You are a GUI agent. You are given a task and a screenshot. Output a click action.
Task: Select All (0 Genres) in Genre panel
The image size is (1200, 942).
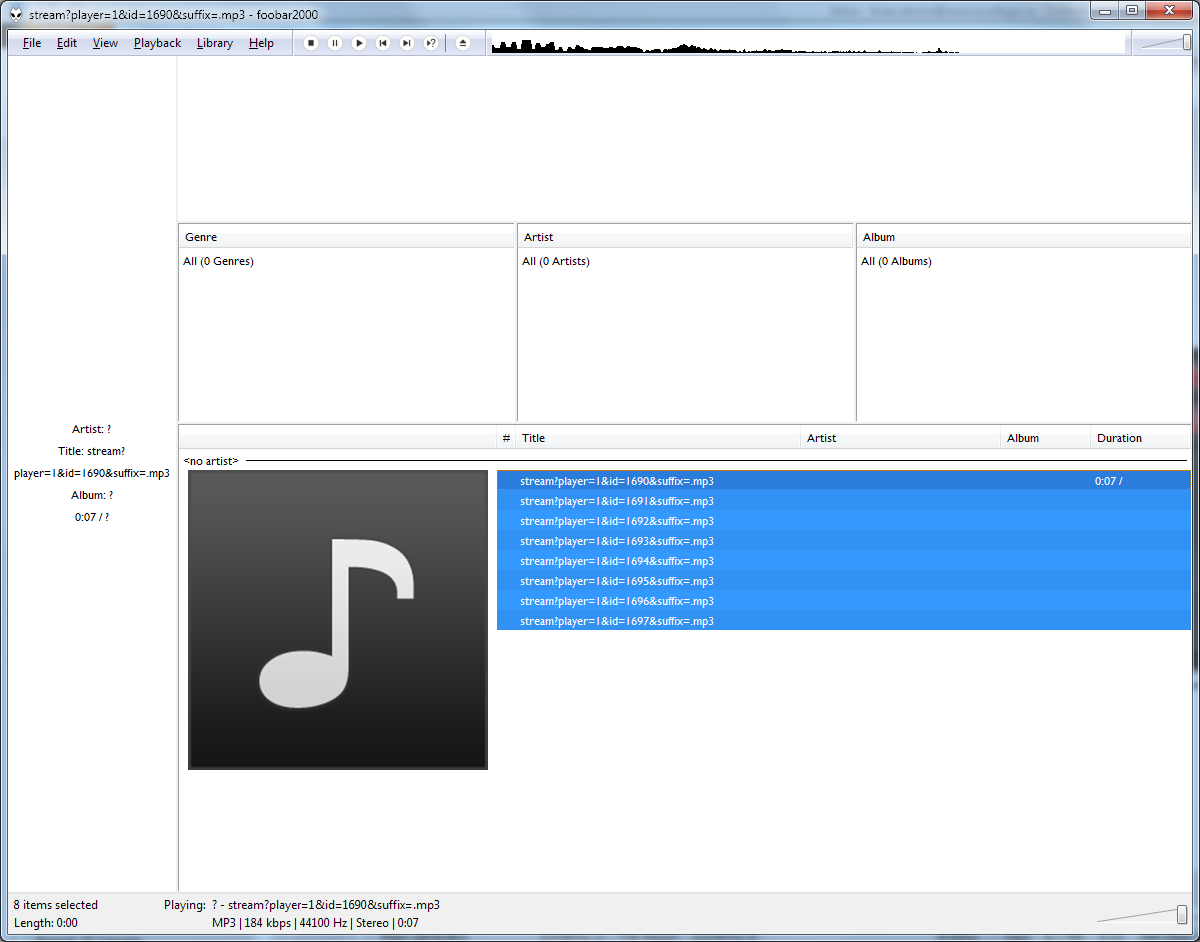(218, 262)
